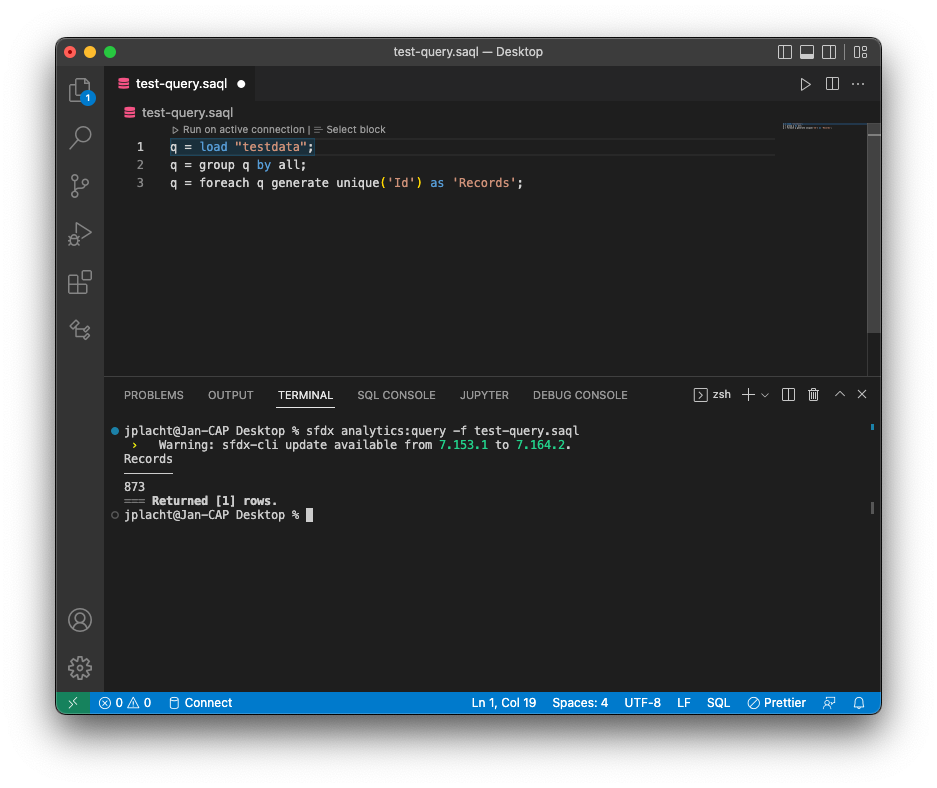
Task: Open the Accounts icon in the sidebar
Action: click(x=80, y=620)
